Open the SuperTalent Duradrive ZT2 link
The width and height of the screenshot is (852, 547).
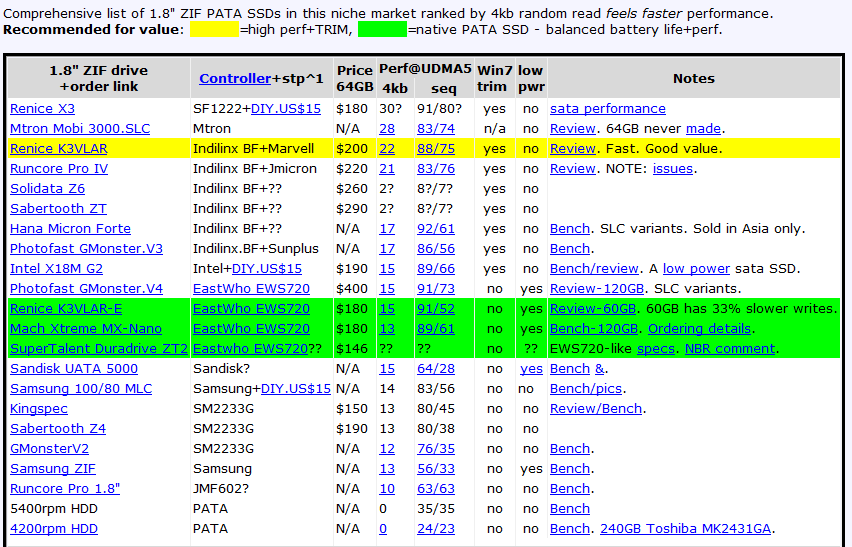99,349
